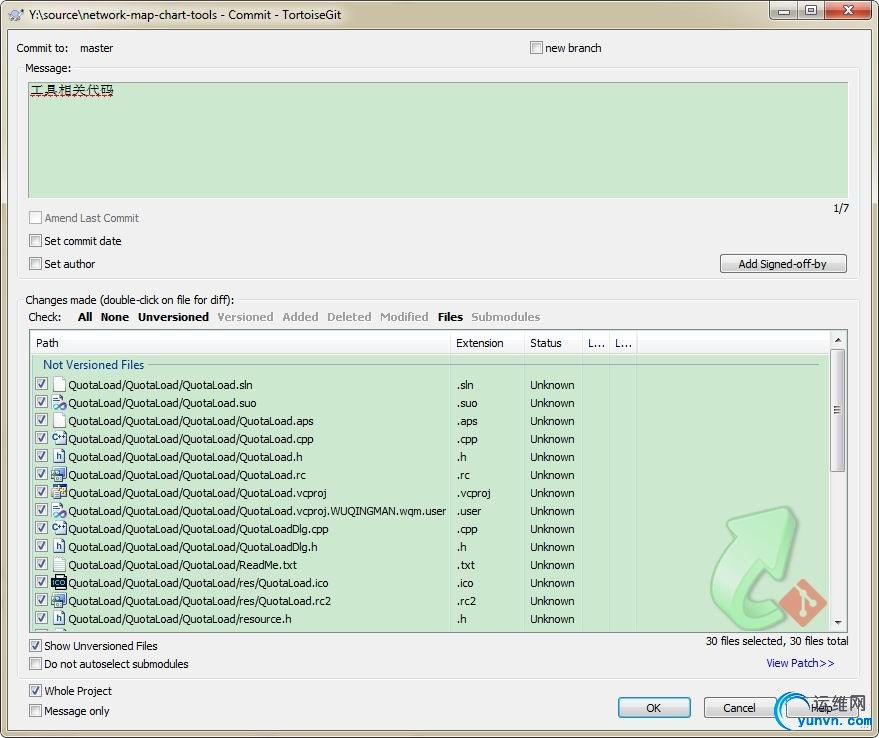Click the QuotaLoadDlg.h header file icon
The height and width of the screenshot is (738, 879).
(59, 546)
